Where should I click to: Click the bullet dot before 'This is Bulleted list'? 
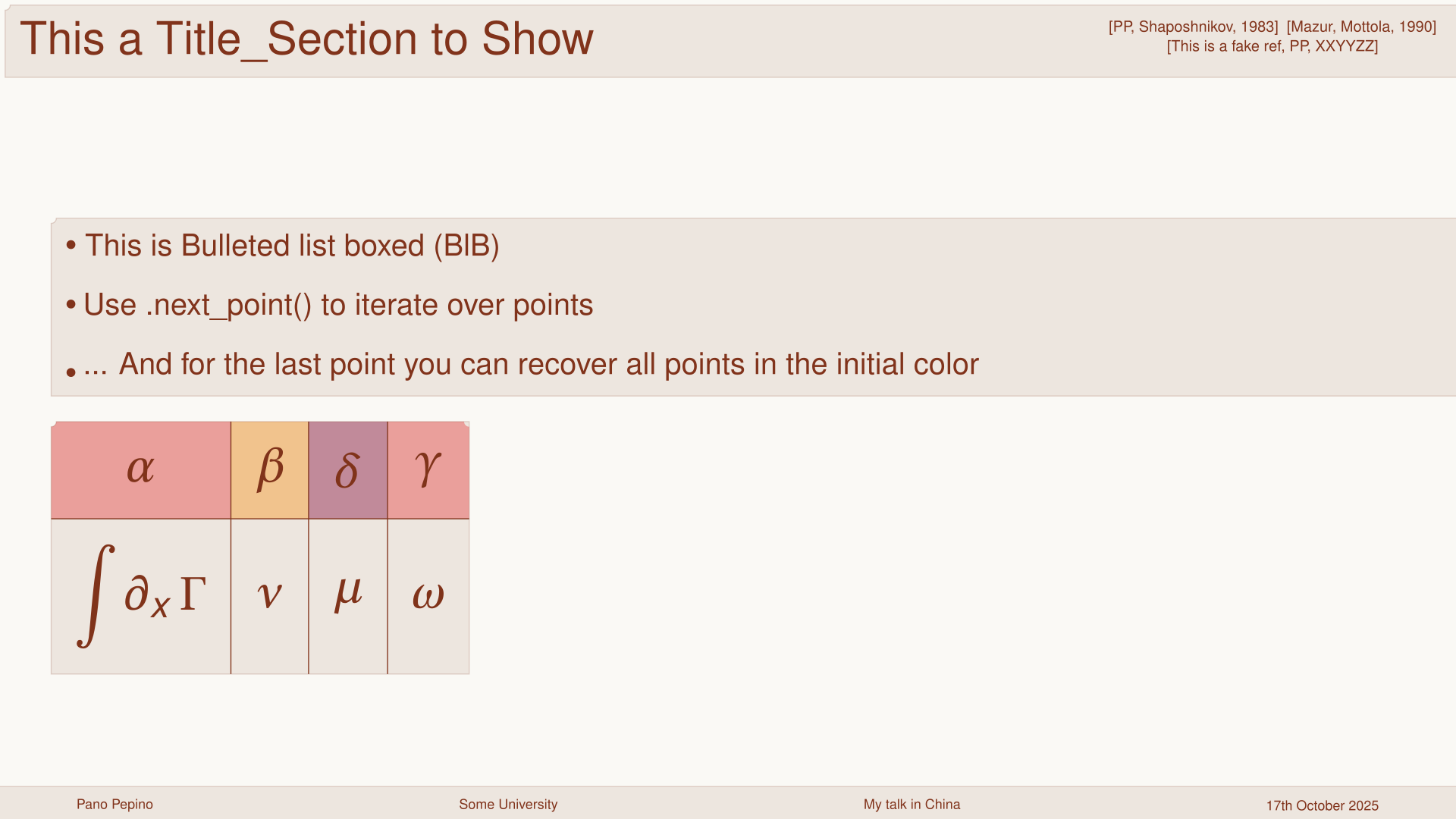71,246
